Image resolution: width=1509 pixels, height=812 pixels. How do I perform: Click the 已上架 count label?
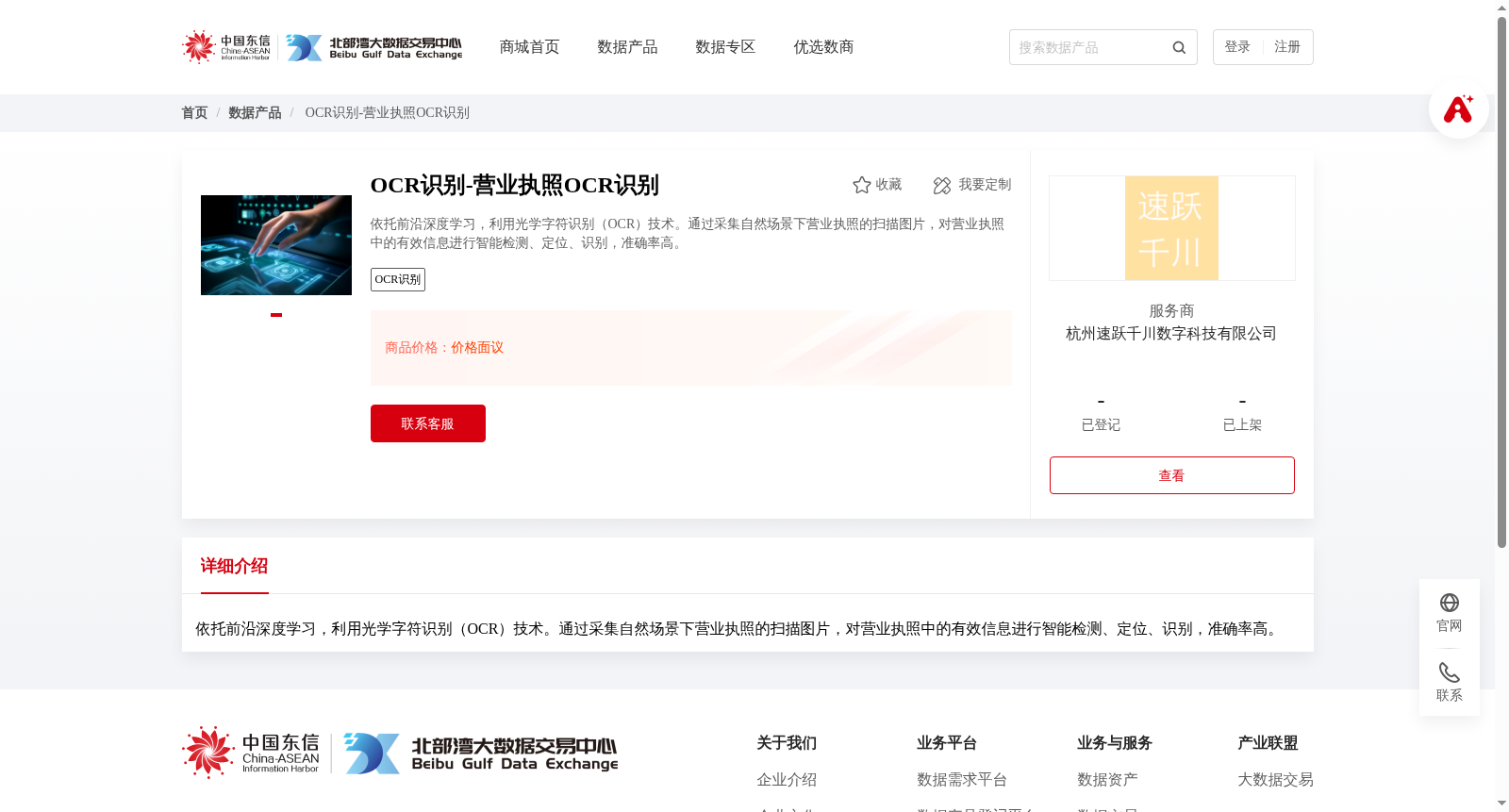1242,425
